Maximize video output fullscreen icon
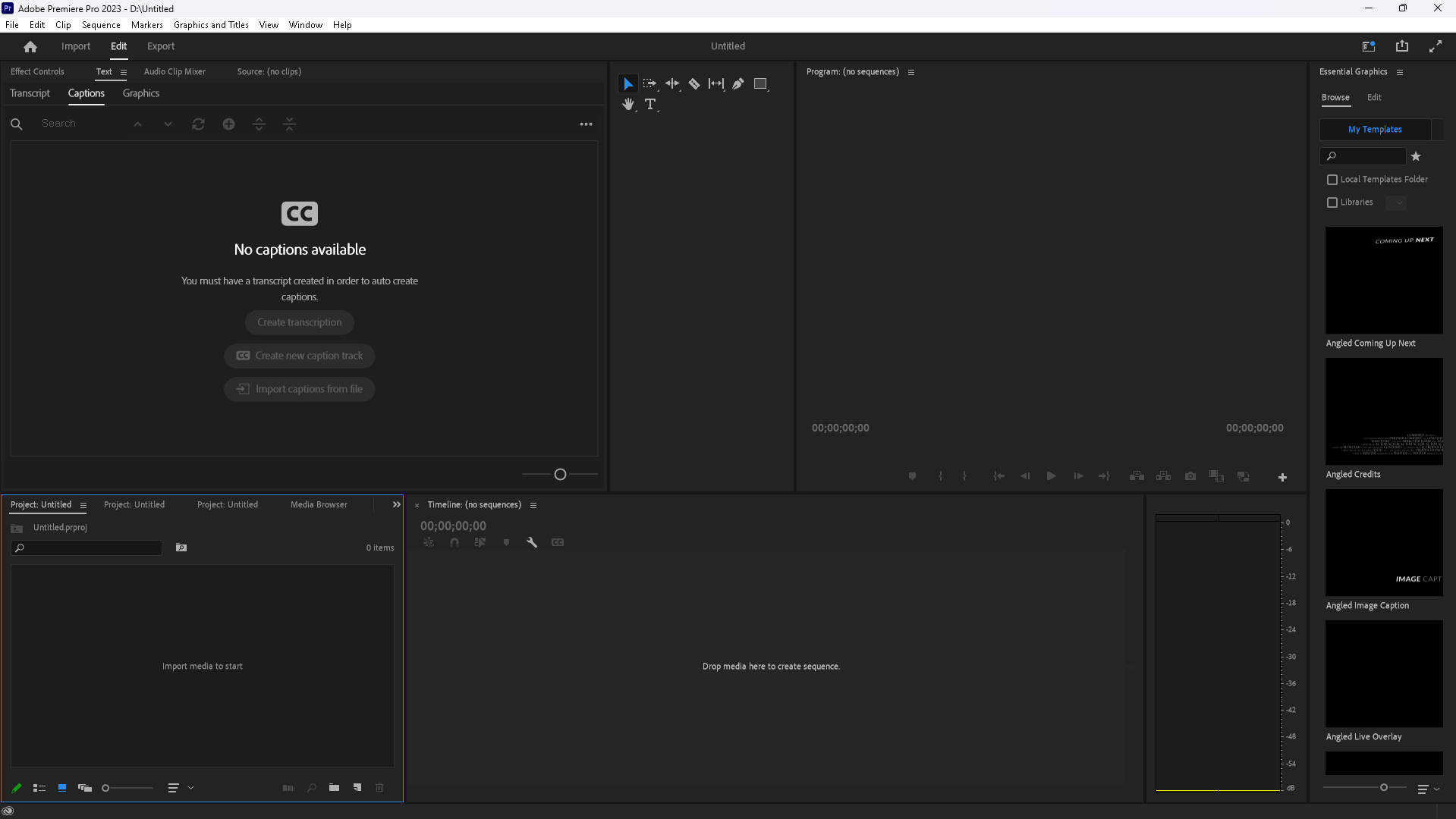The image size is (1456, 819). pyautogui.click(x=1436, y=46)
